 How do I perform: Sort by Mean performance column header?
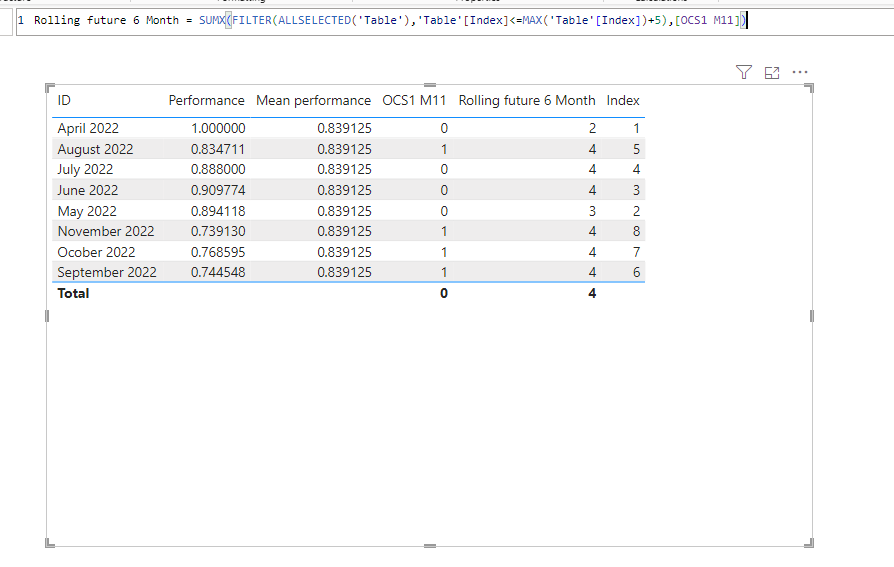pos(314,100)
